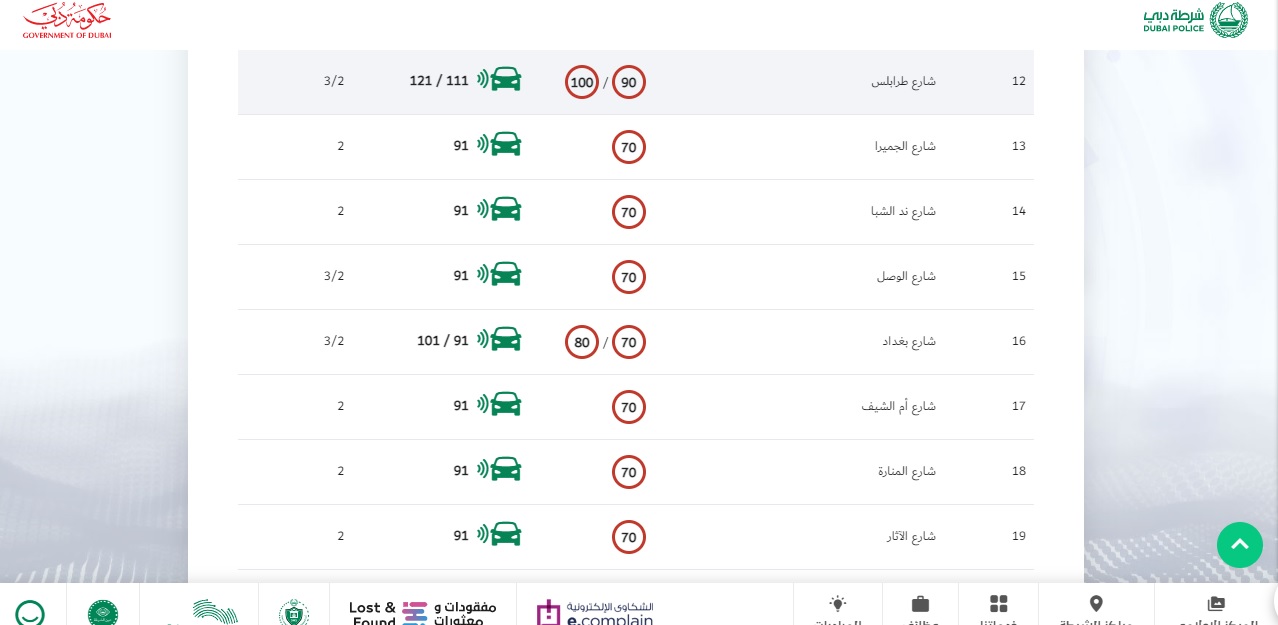Select street name in row 15
The height and width of the screenshot is (625, 1278).
point(906,276)
